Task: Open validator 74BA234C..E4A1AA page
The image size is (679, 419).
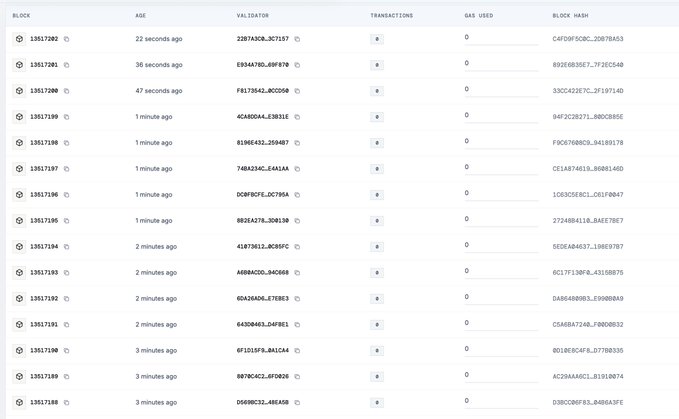Action: click(262, 169)
